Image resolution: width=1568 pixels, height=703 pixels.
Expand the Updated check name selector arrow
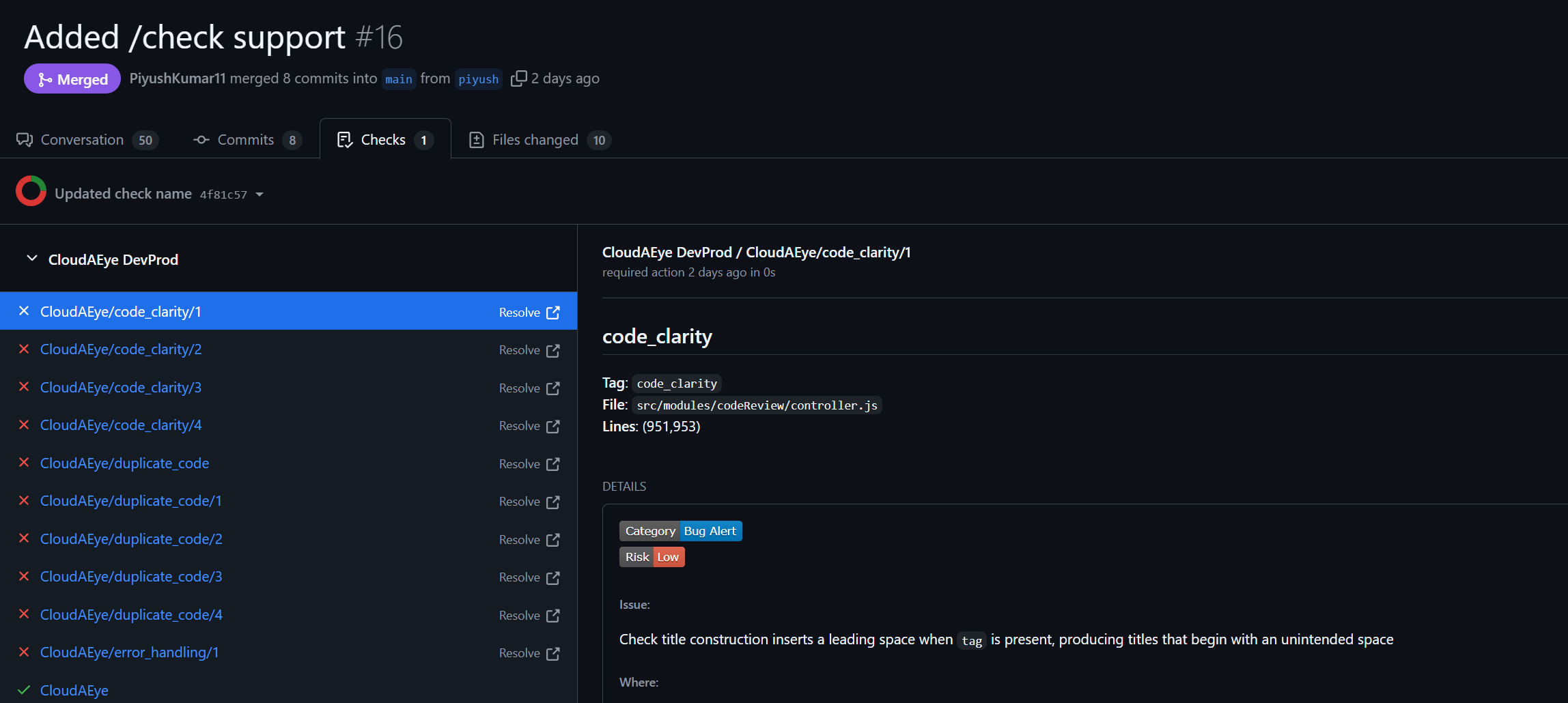(260, 194)
